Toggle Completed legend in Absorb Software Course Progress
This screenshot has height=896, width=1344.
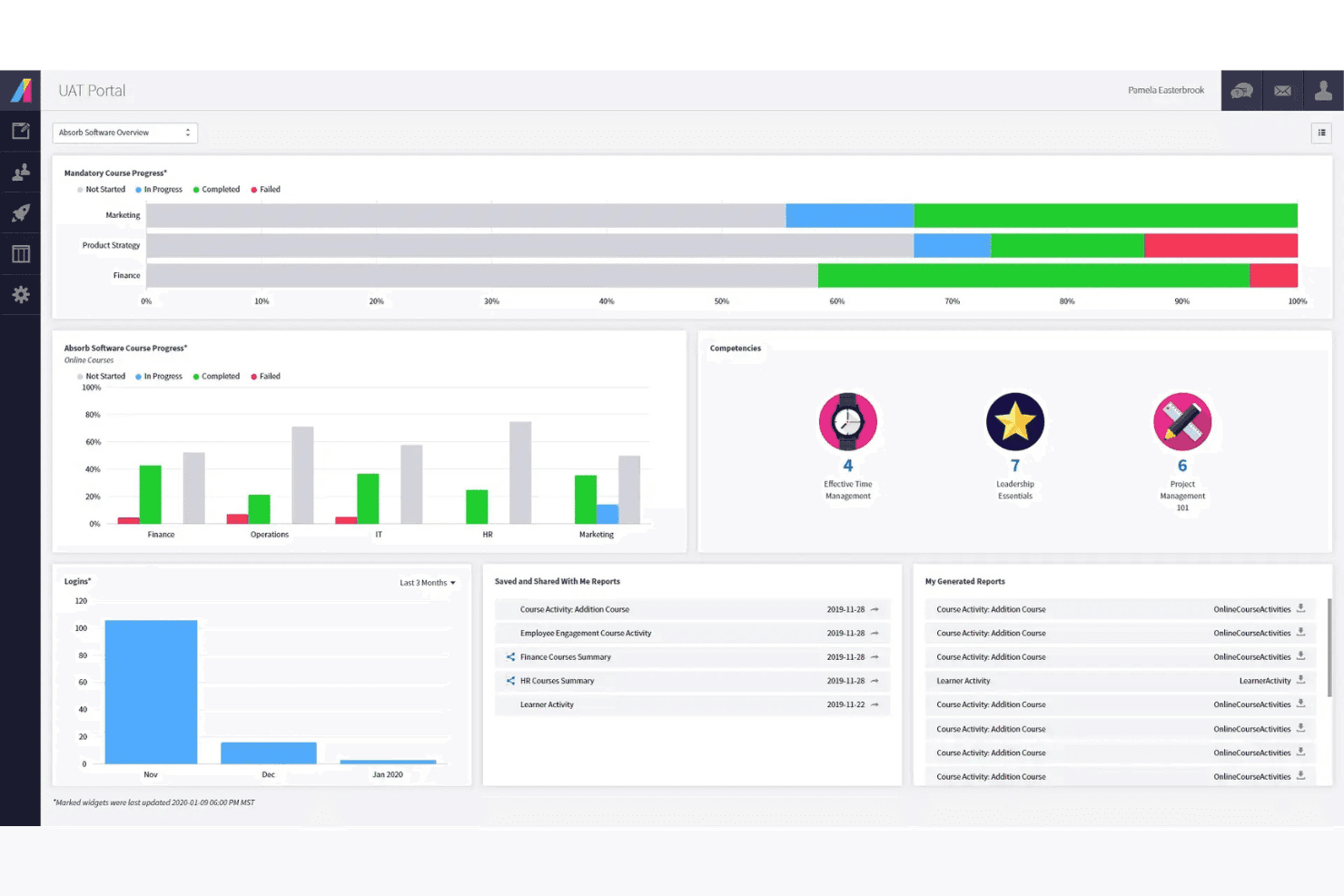(216, 377)
